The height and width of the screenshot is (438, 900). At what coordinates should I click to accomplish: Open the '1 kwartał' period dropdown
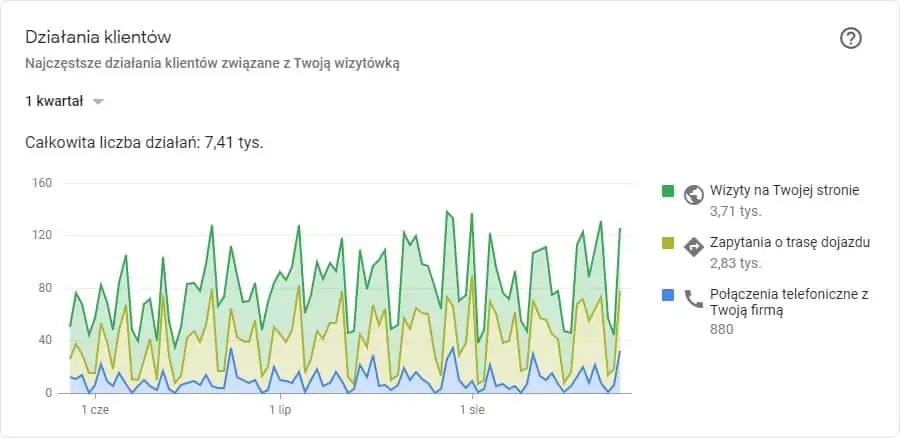point(64,102)
